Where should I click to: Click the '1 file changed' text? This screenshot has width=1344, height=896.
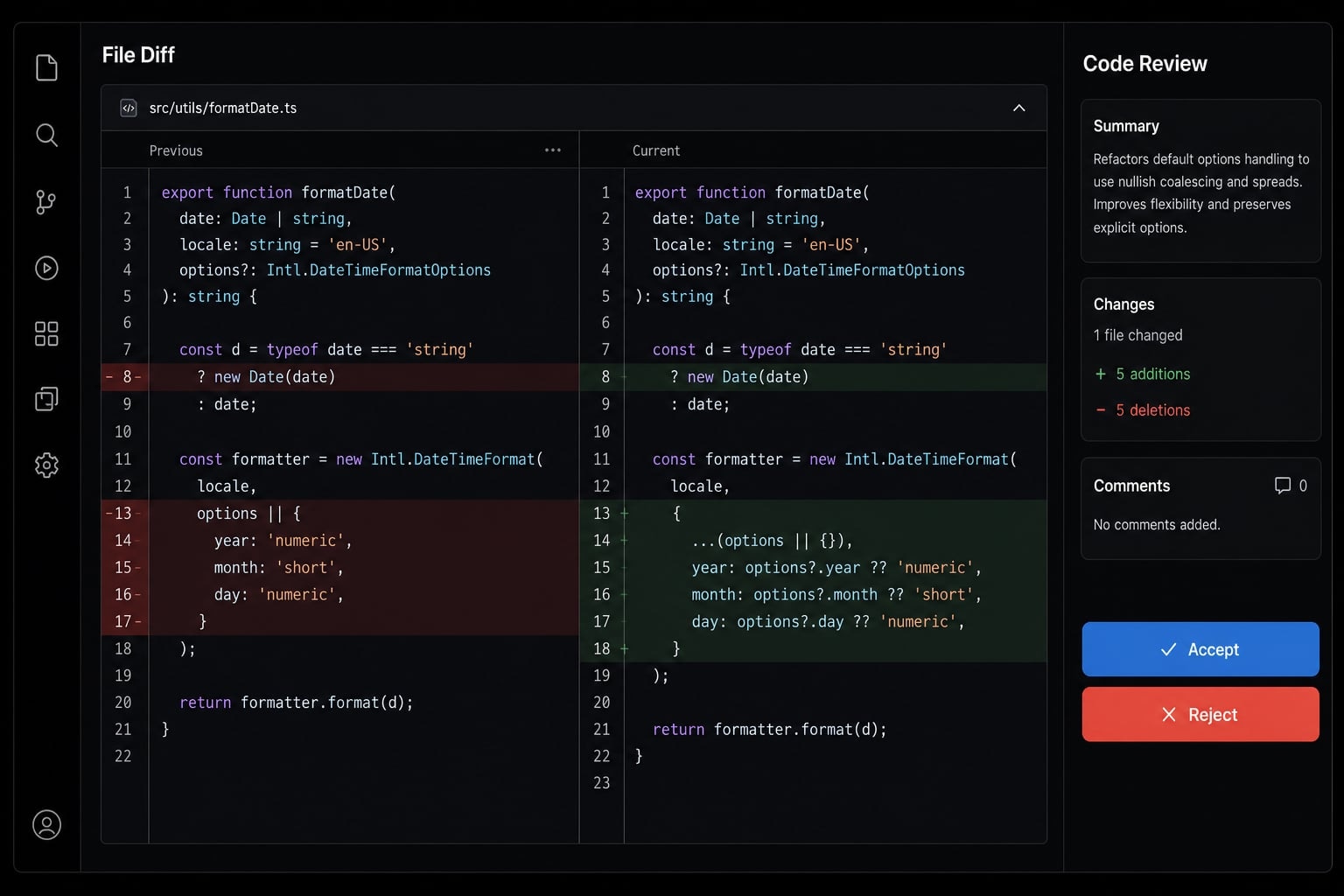[1137, 335]
